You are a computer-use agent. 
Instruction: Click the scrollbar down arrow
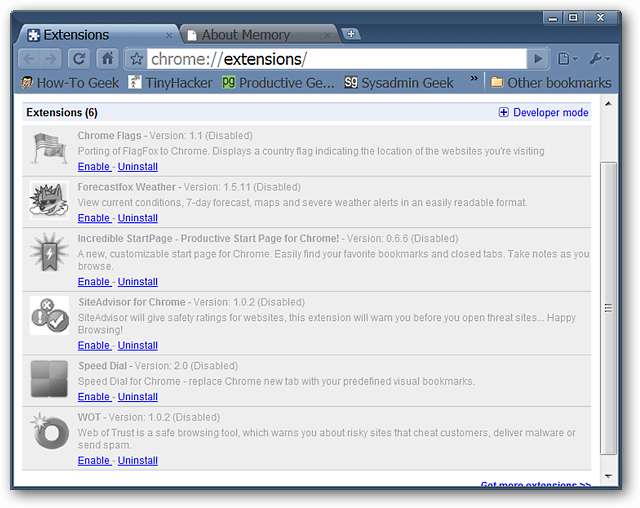click(608, 476)
